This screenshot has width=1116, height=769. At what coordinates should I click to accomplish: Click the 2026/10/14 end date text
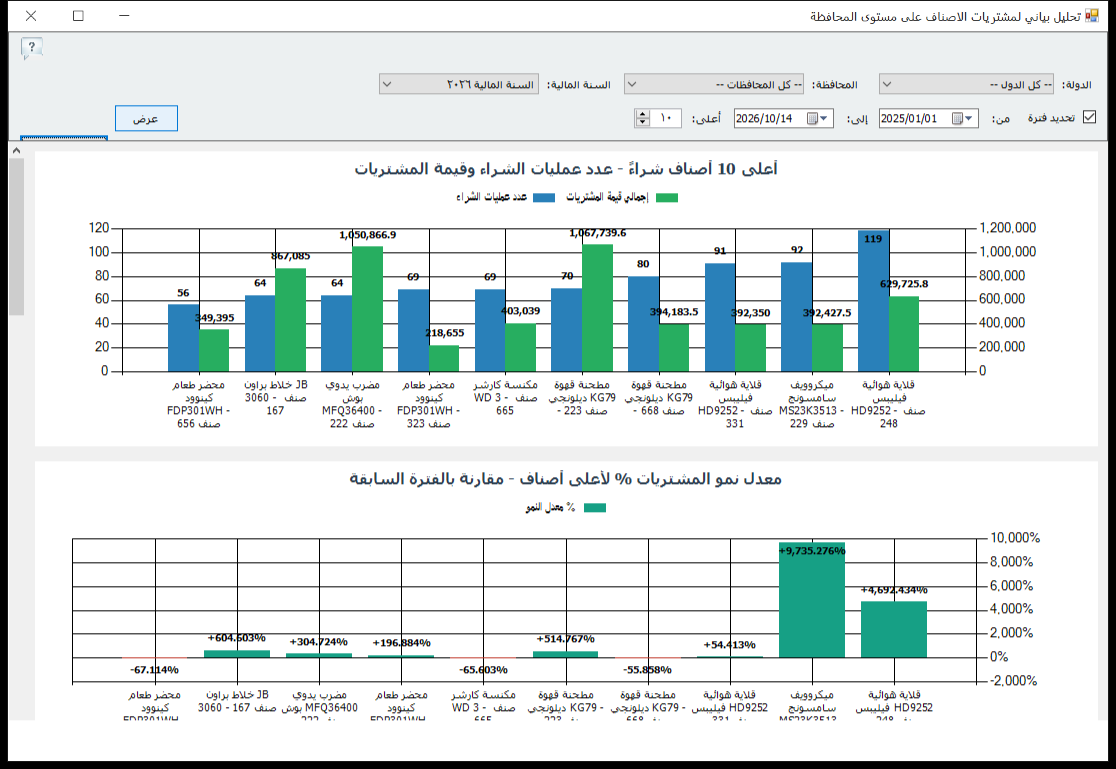pyautogui.click(x=764, y=118)
